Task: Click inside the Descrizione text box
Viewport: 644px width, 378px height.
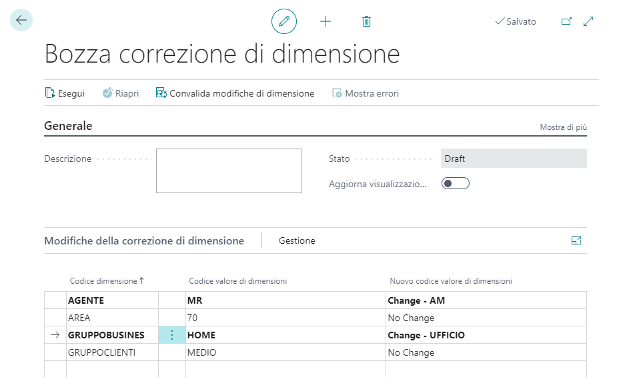Action: point(229,171)
